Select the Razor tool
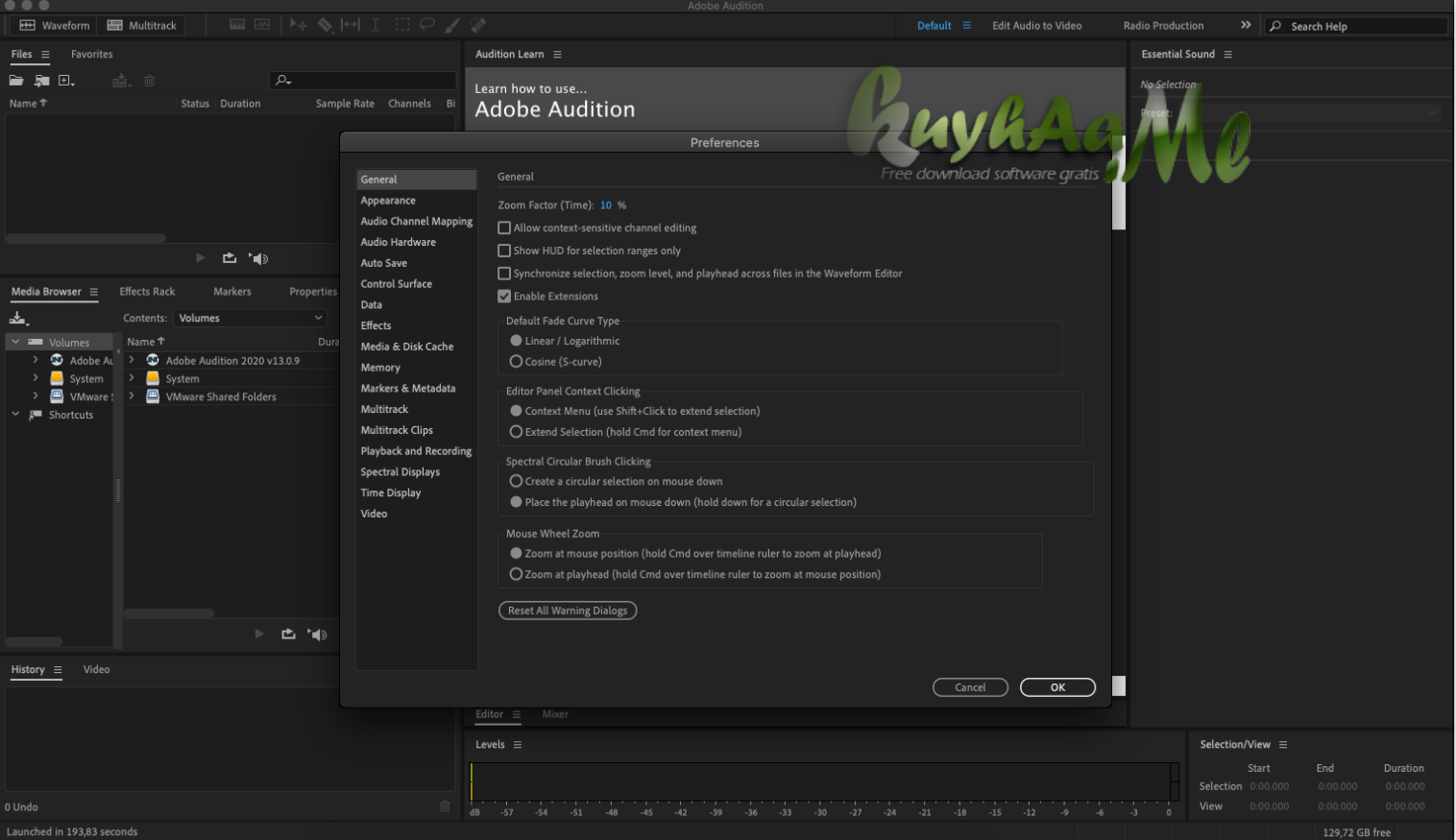Viewport: 1456px width, 840px height. [325, 25]
